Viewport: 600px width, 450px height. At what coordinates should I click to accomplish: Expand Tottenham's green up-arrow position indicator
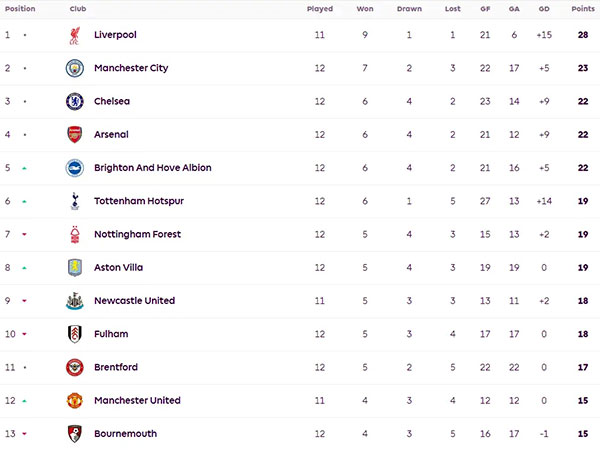click(x=24, y=201)
